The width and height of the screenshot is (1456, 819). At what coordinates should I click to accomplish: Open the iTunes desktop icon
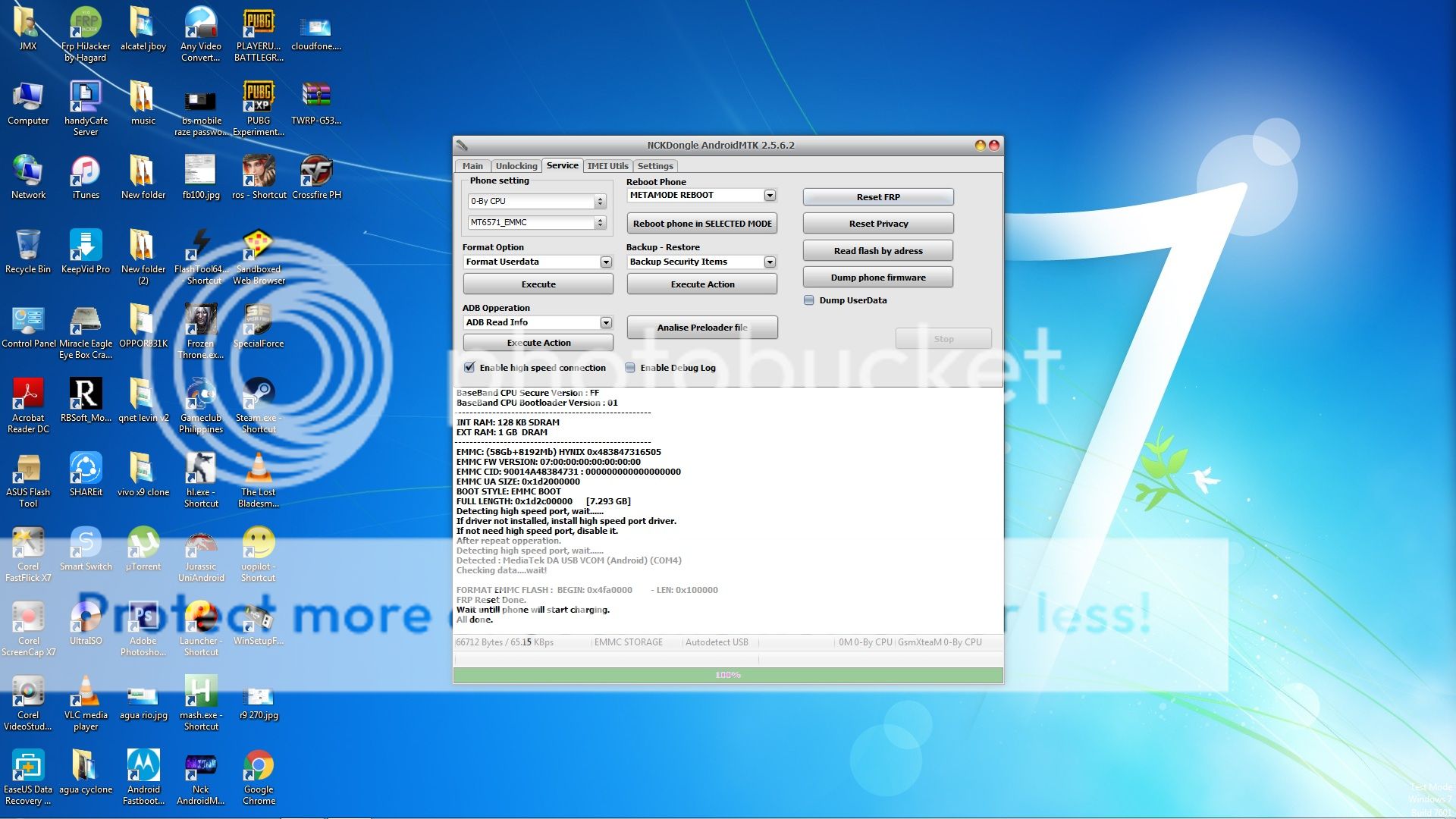pos(86,172)
